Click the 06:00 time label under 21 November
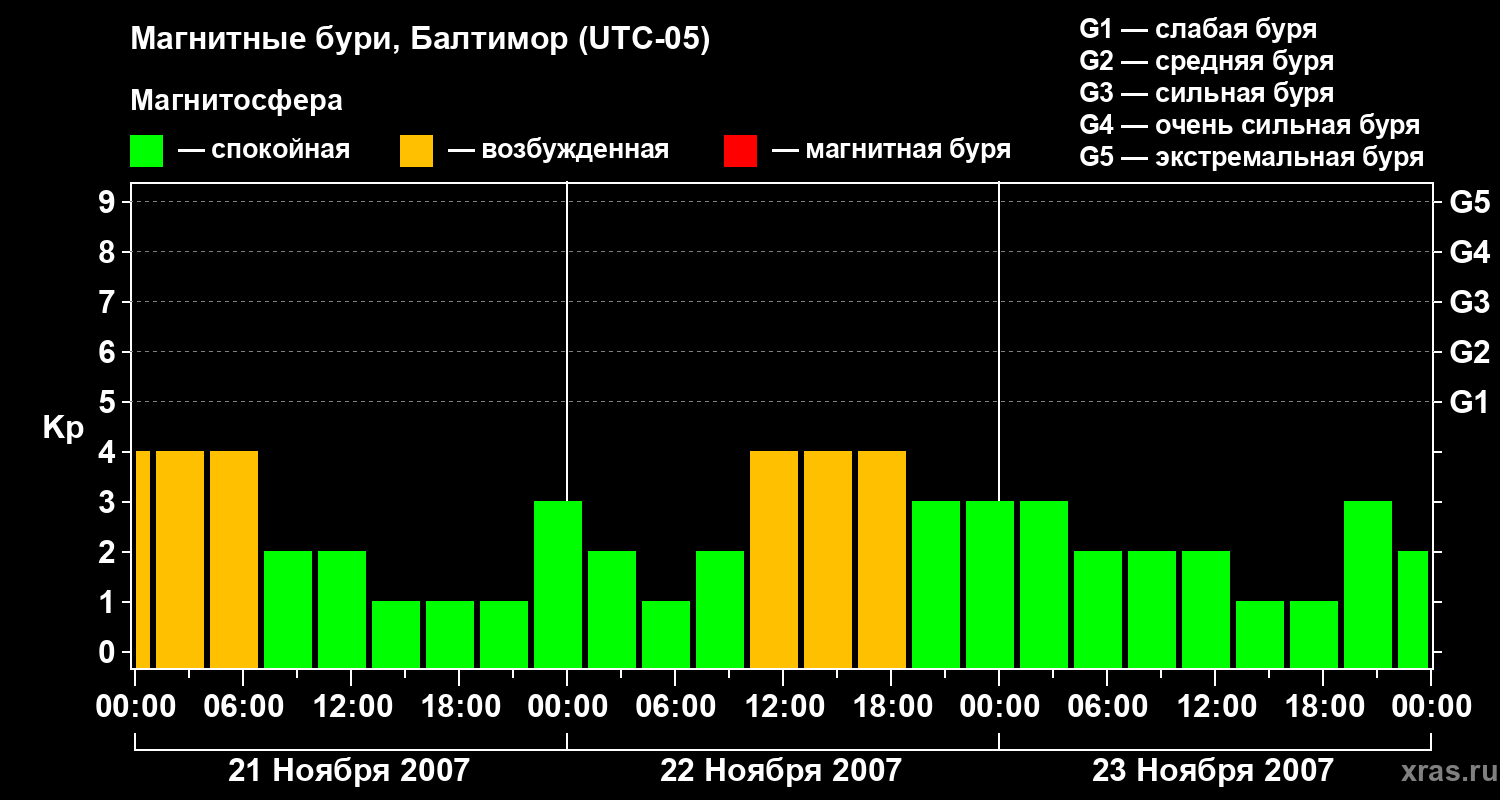Screen dimensions: 1500x800 [x=243, y=707]
